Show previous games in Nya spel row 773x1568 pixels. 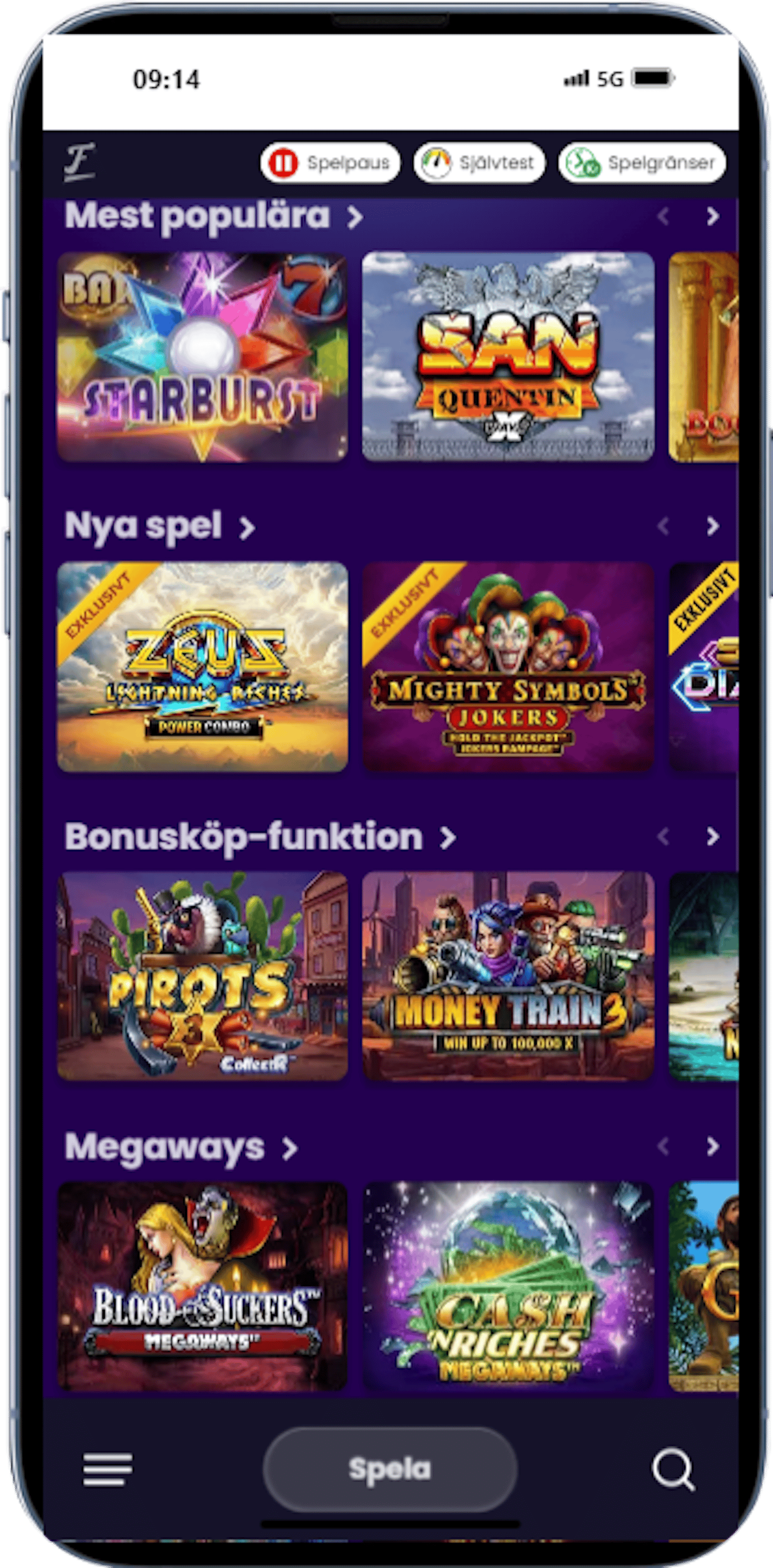point(663,526)
